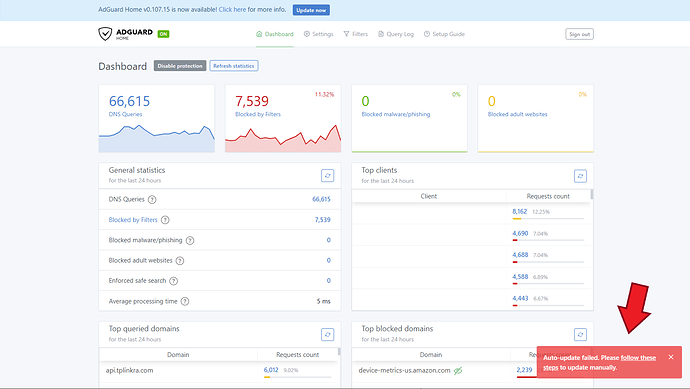The image size is (690, 389).
Task: Click the 4,688 requests count in Top clients
Action: coord(520,255)
